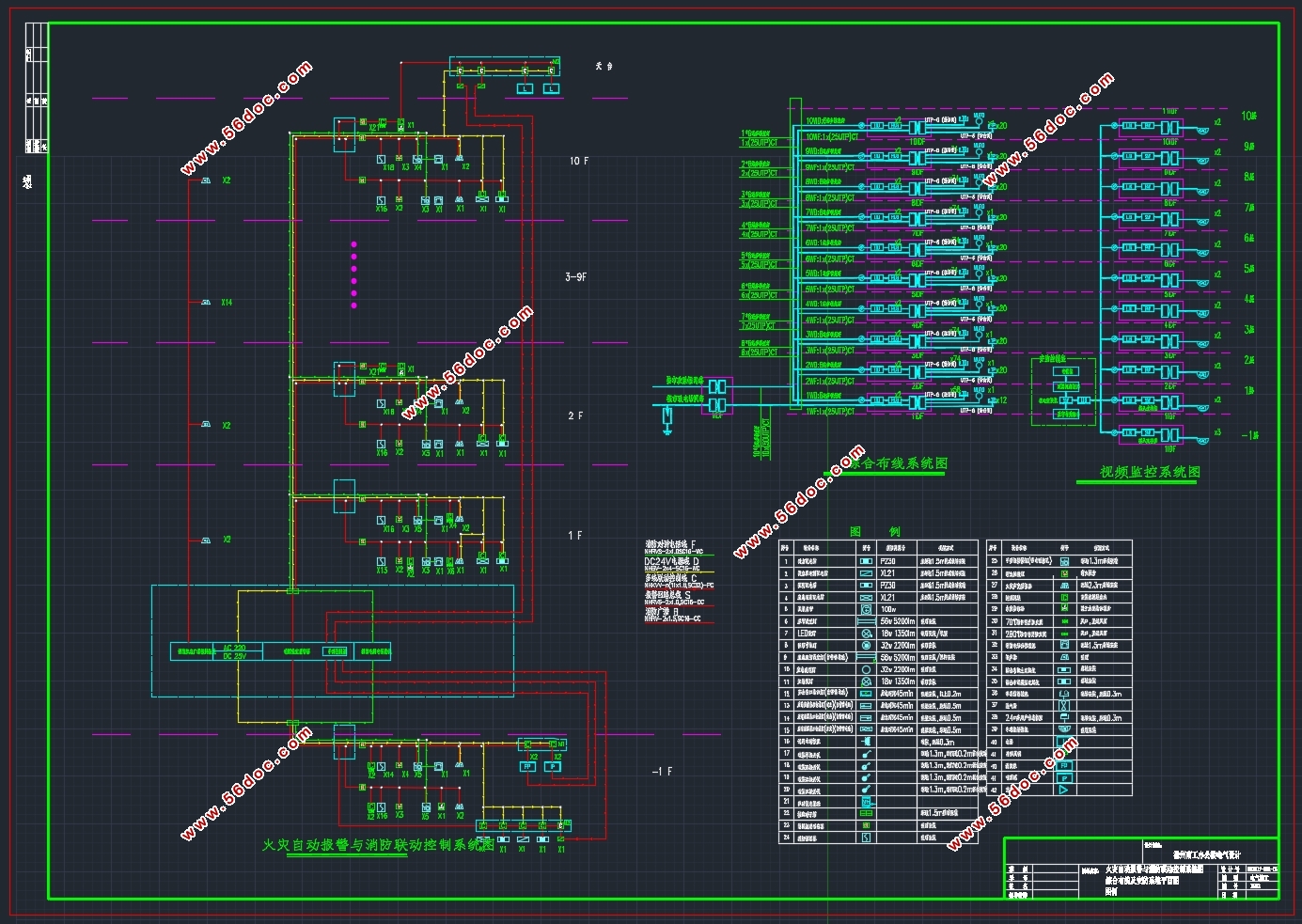Select the PZ30 panel symbol in legend row 1

[866, 561]
